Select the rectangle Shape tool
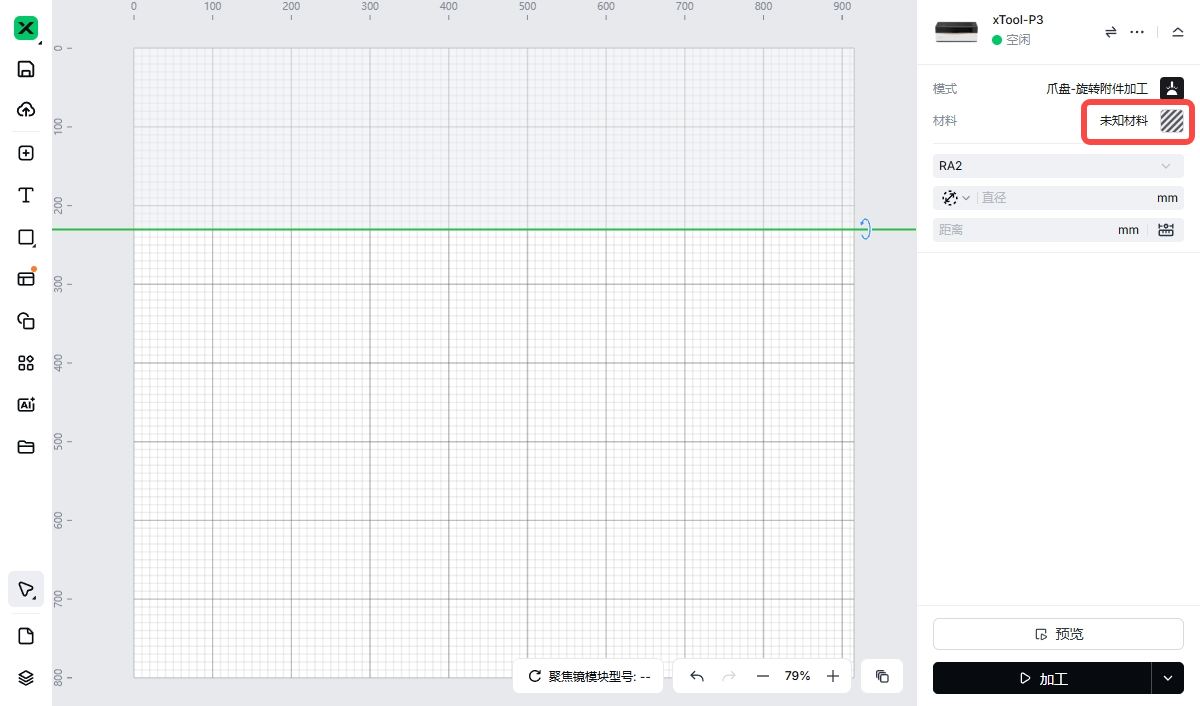The height and width of the screenshot is (706, 1200). pyautogui.click(x=26, y=237)
